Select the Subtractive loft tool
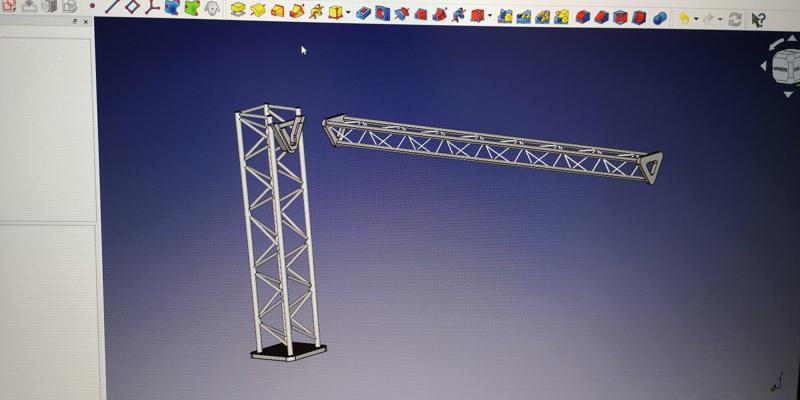 tap(420, 14)
